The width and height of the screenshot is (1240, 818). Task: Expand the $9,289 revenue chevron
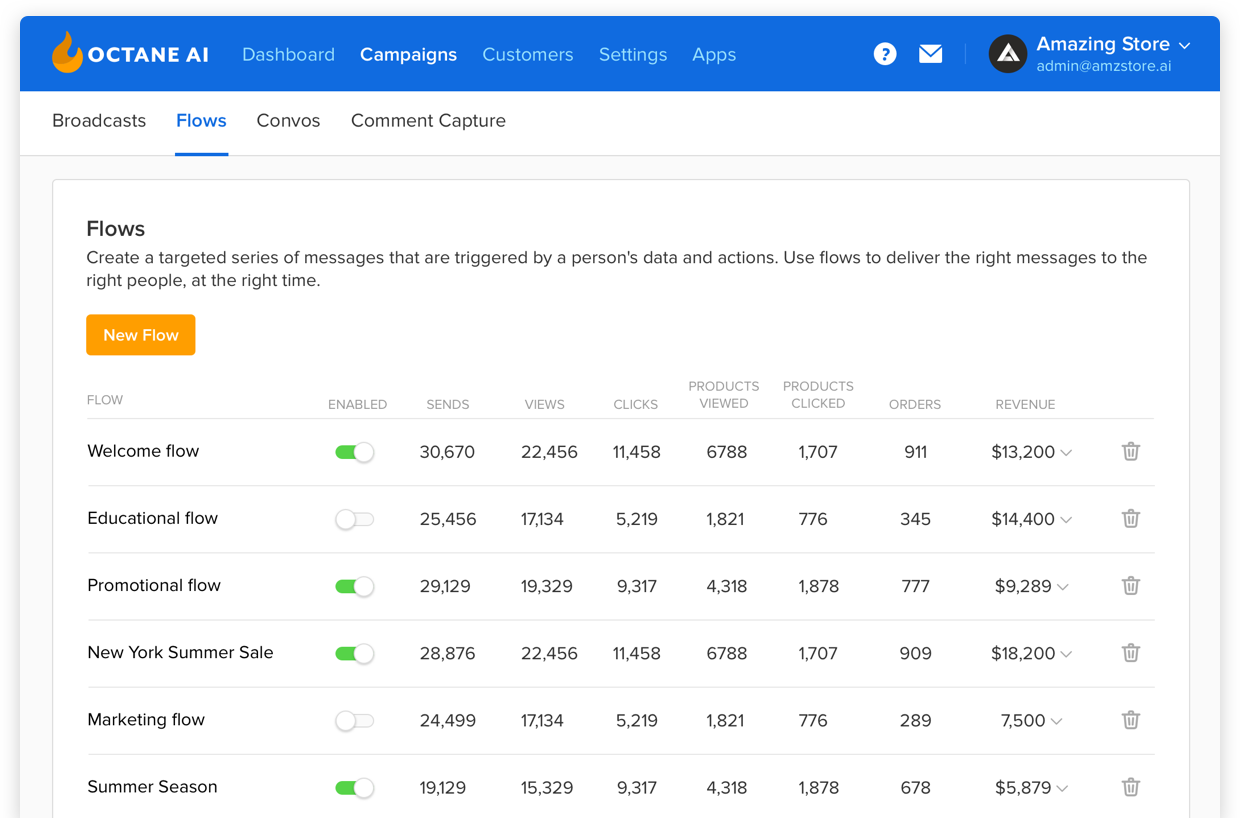pos(1062,587)
